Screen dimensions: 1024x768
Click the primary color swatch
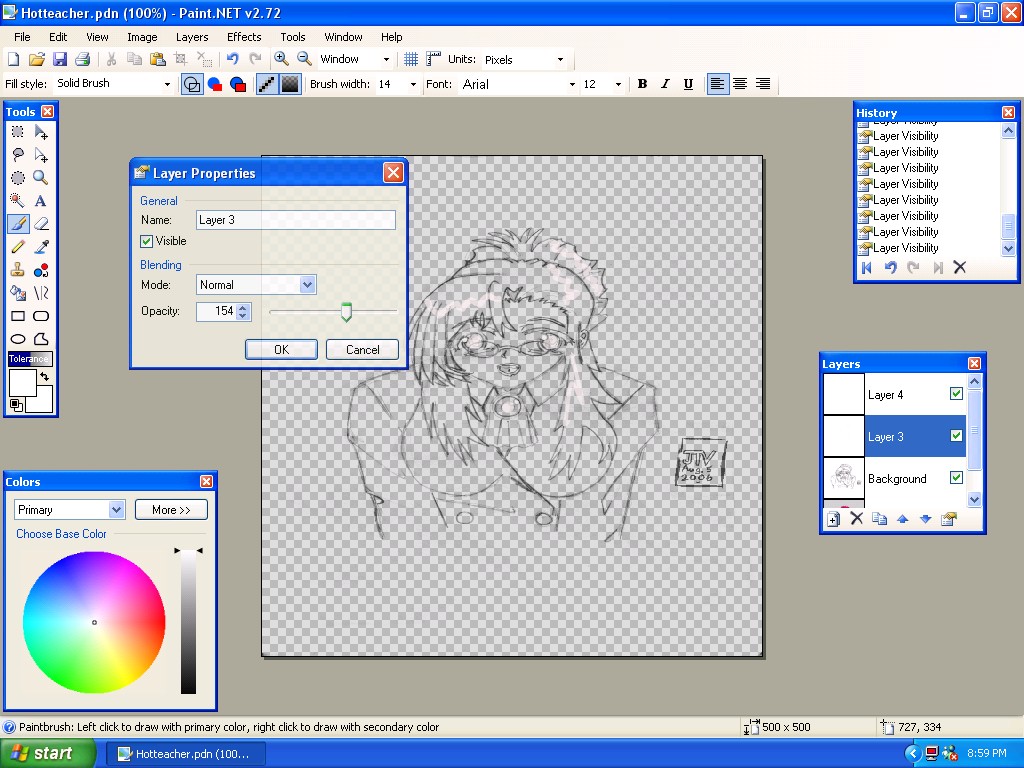pos(22,383)
